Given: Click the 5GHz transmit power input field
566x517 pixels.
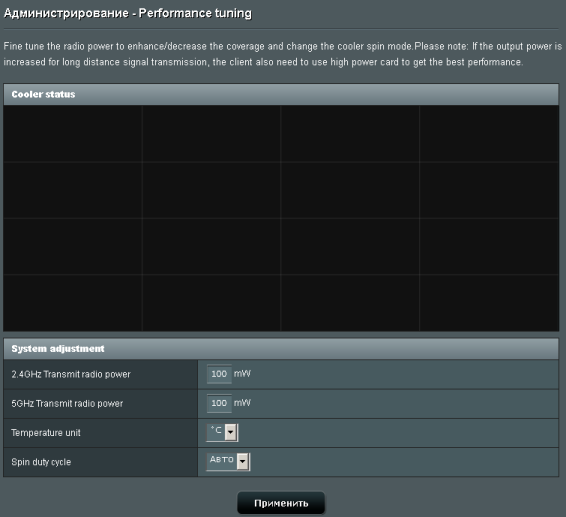Looking at the screenshot, I should [x=219, y=403].
